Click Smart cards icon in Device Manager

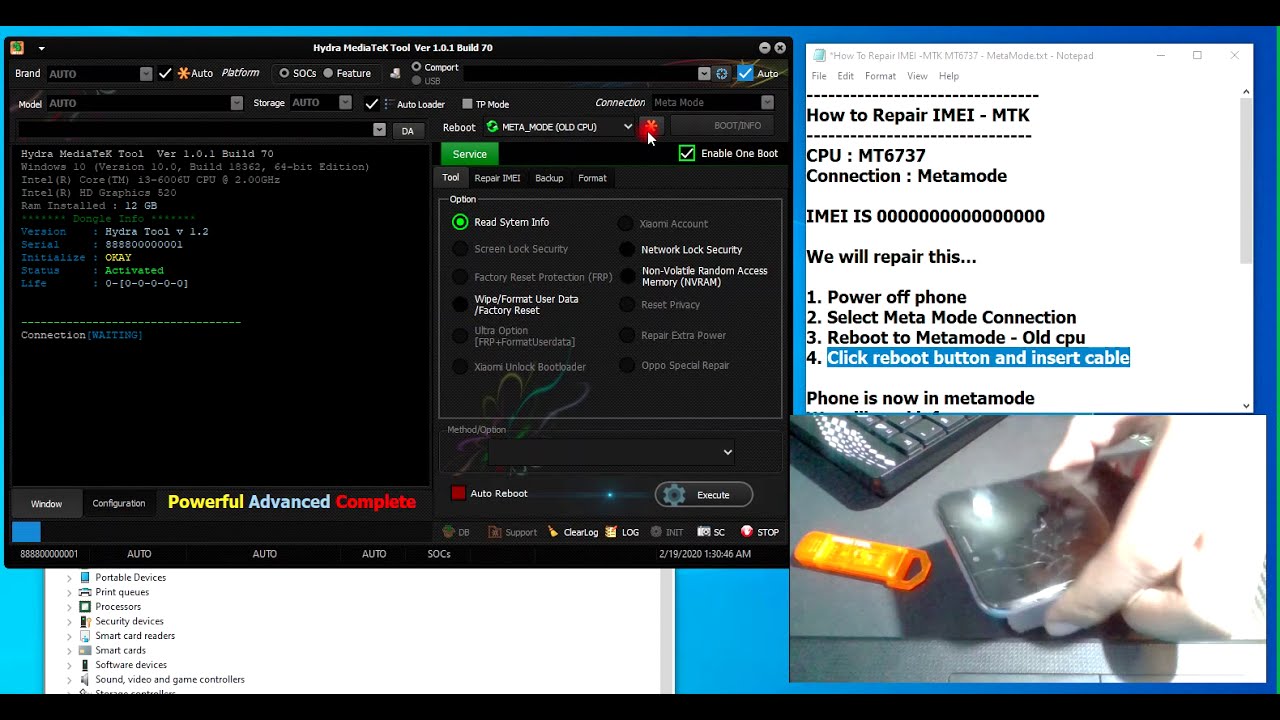pos(85,650)
